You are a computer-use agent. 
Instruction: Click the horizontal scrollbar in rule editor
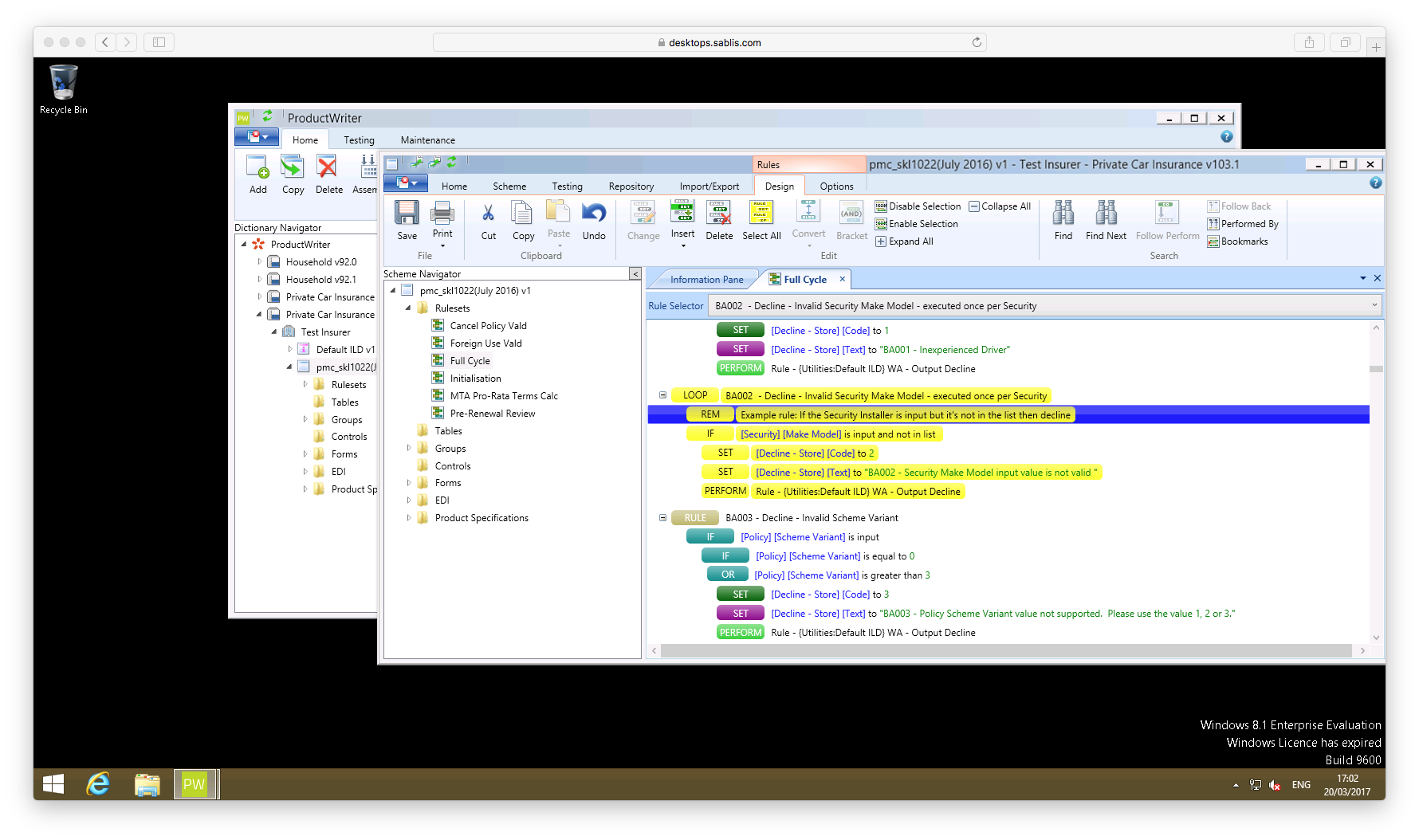pos(1006,651)
